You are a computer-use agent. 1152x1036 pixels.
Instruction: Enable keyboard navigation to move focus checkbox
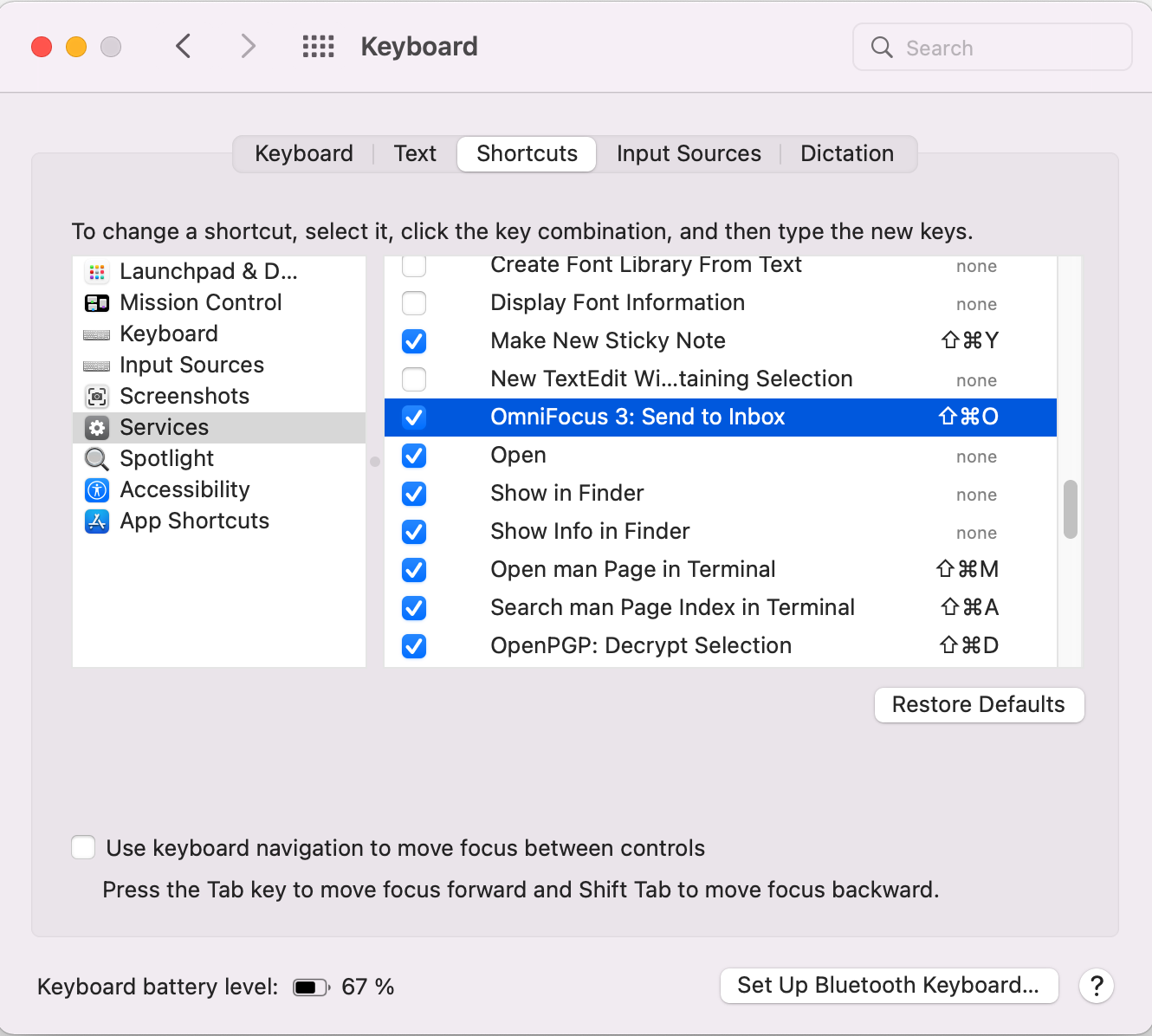click(83, 847)
